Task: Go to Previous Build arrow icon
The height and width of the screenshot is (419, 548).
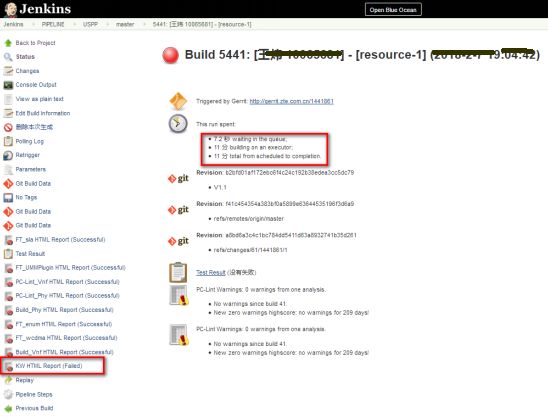Action: coord(8,409)
